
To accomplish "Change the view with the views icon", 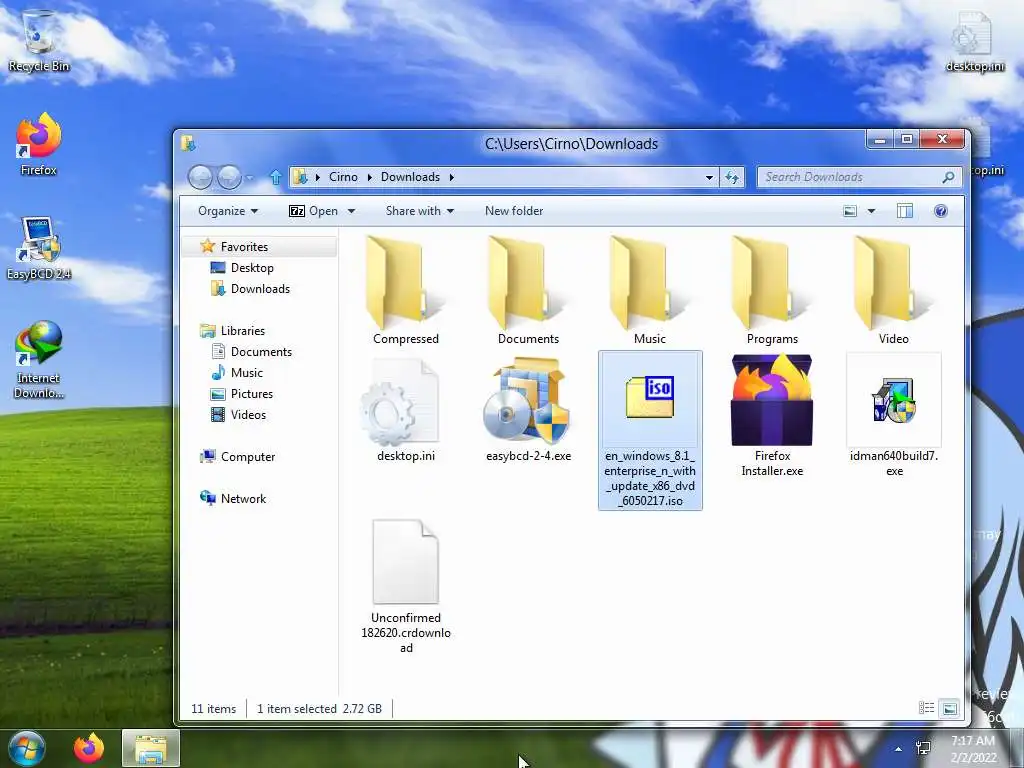I will coord(850,211).
